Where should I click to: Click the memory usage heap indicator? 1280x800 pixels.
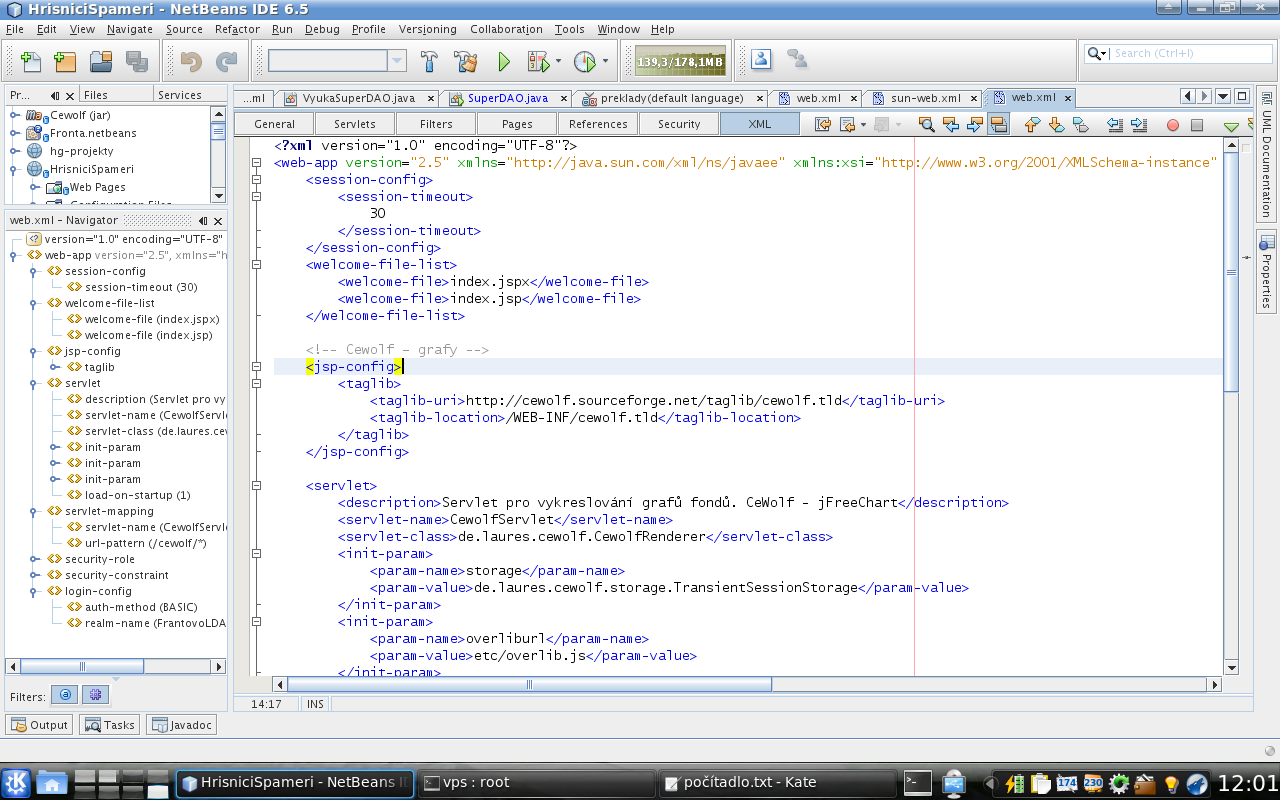click(679, 62)
